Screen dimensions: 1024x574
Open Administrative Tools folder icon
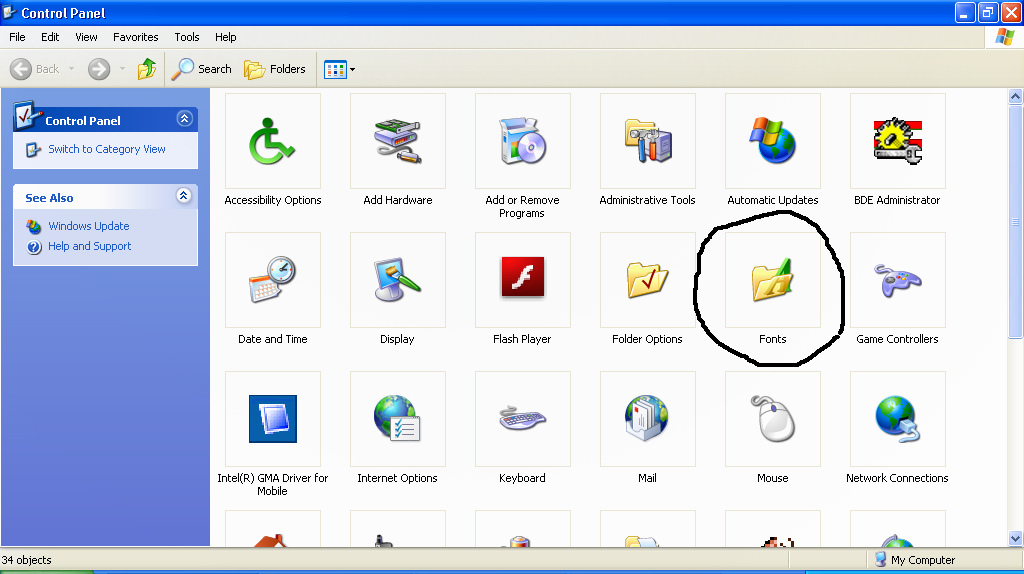(x=647, y=141)
